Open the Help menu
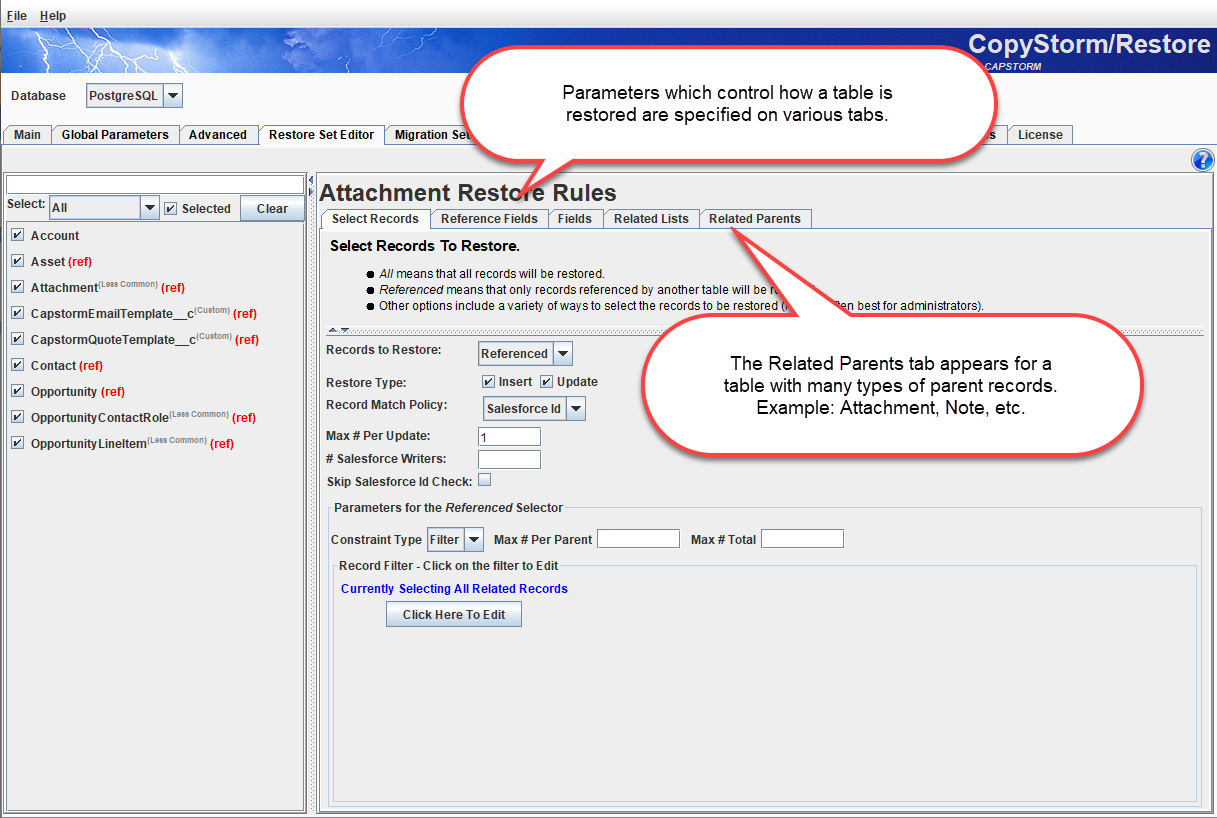The image size is (1217, 818). [53, 16]
